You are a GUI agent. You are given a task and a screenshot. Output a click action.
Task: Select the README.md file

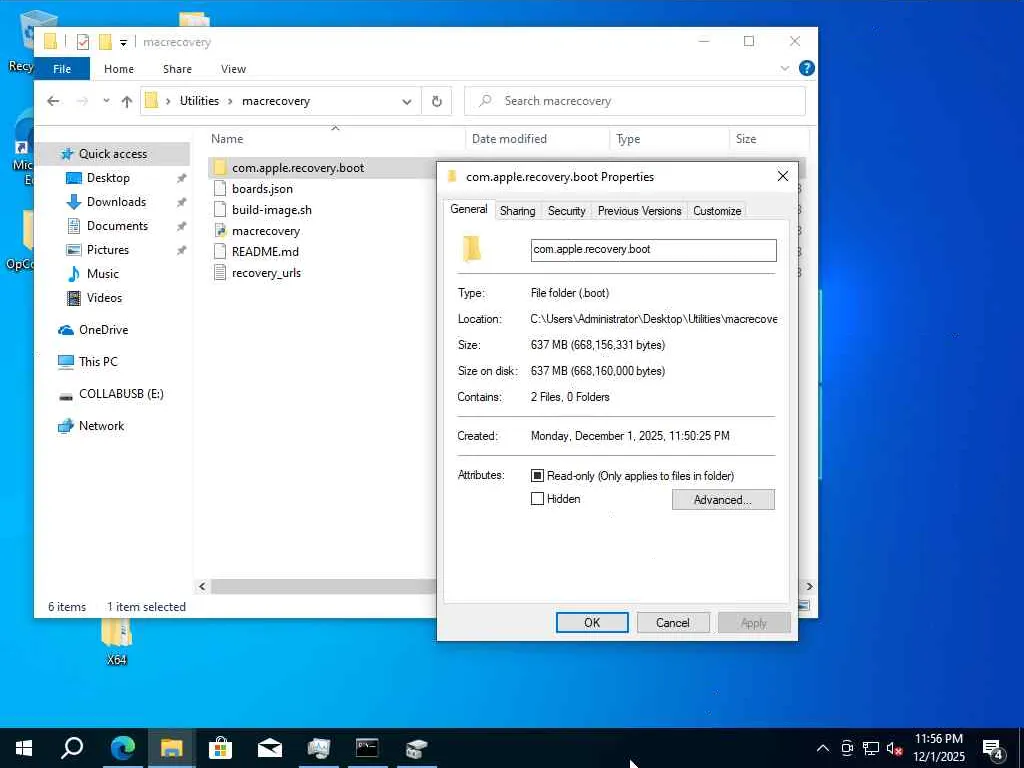tap(265, 251)
